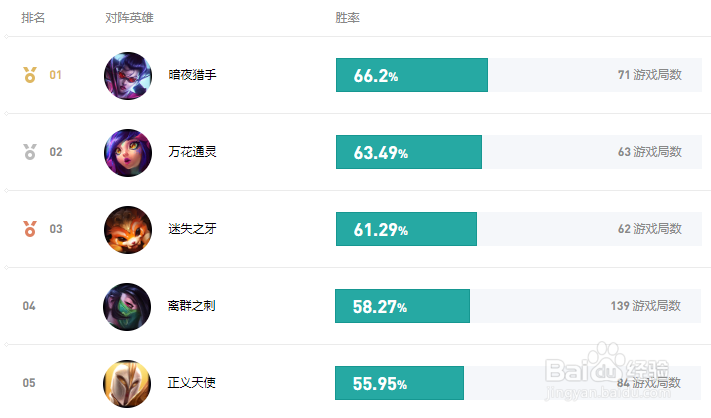The image size is (711, 418).
Task: Click the 离群之刺 champion name
Action: coord(191,306)
